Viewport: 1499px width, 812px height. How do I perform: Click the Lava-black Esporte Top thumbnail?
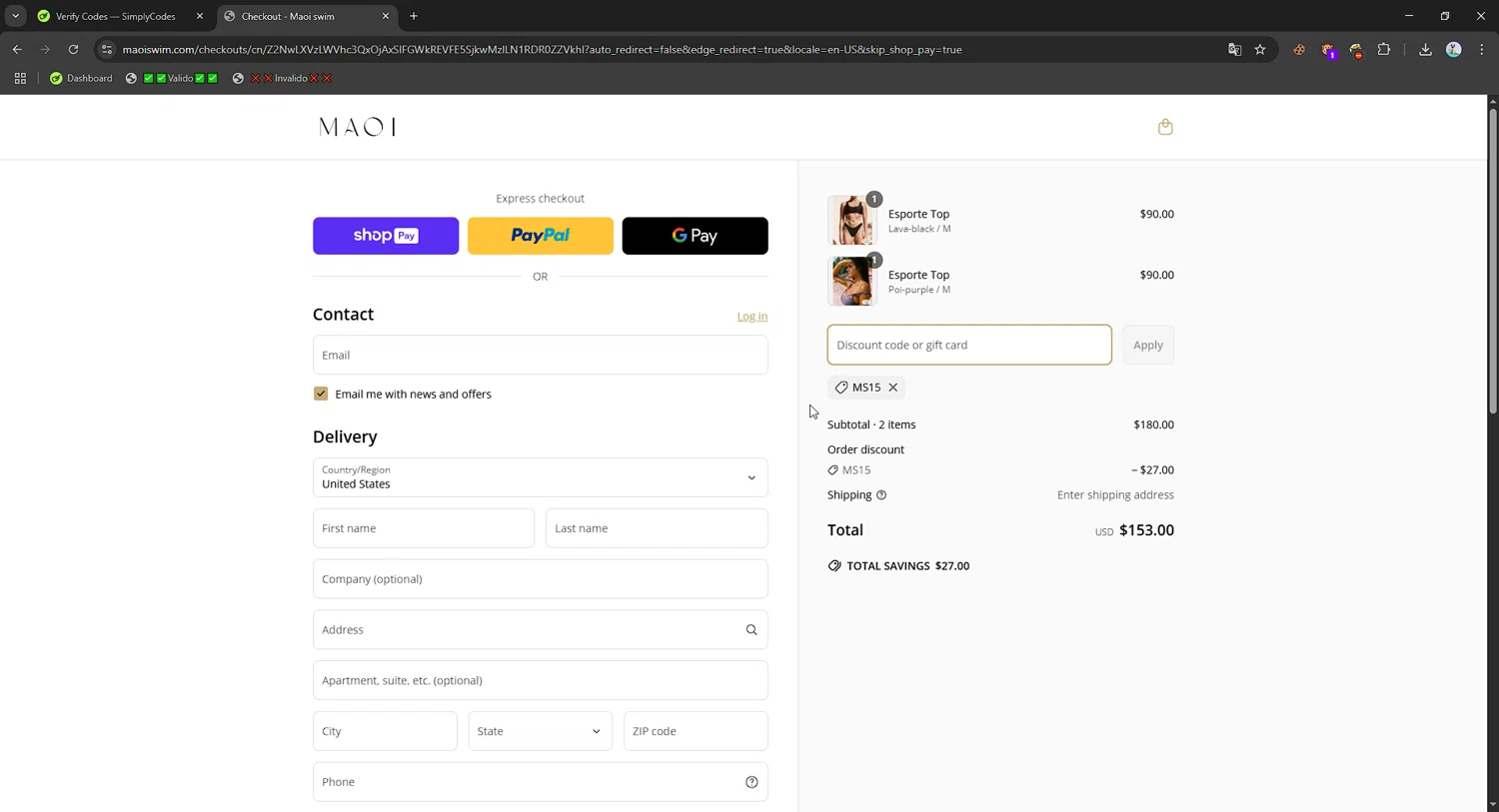point(851,220)
